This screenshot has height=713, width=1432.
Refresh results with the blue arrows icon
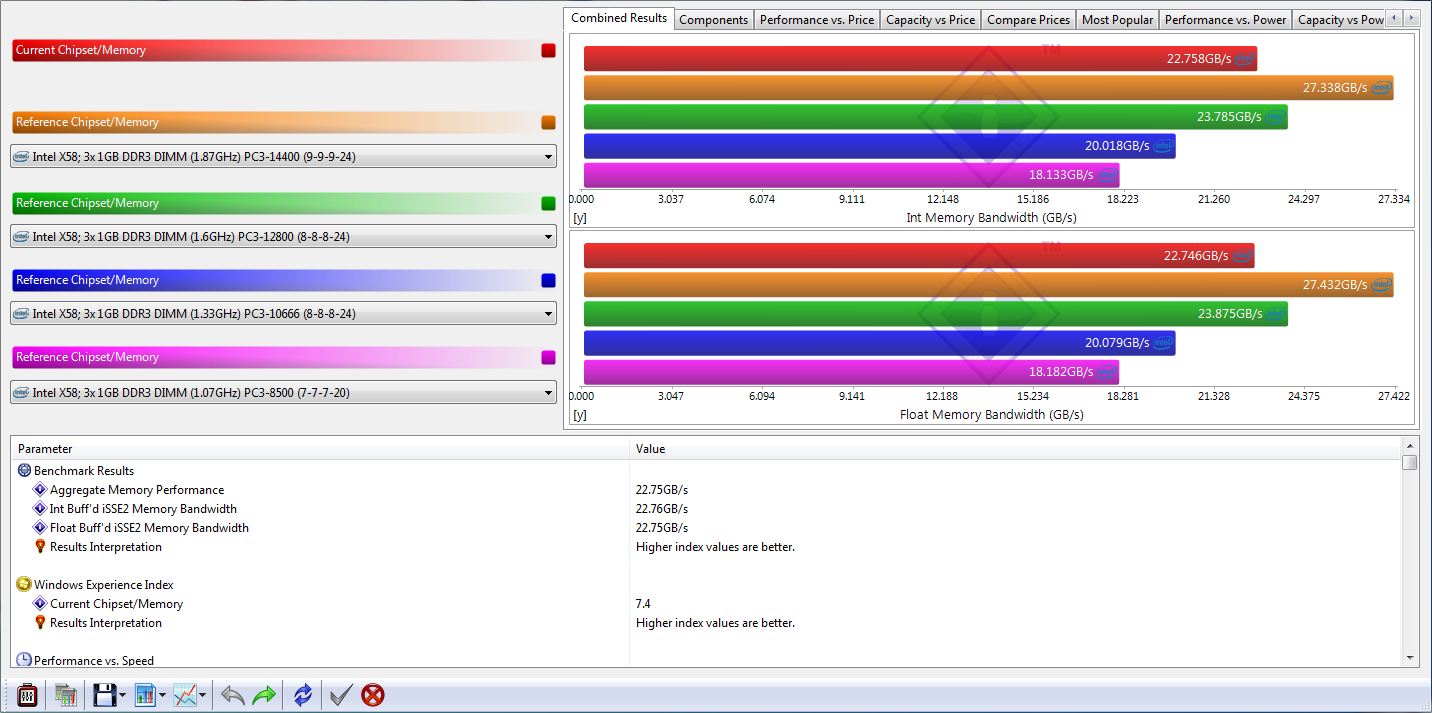303,694
